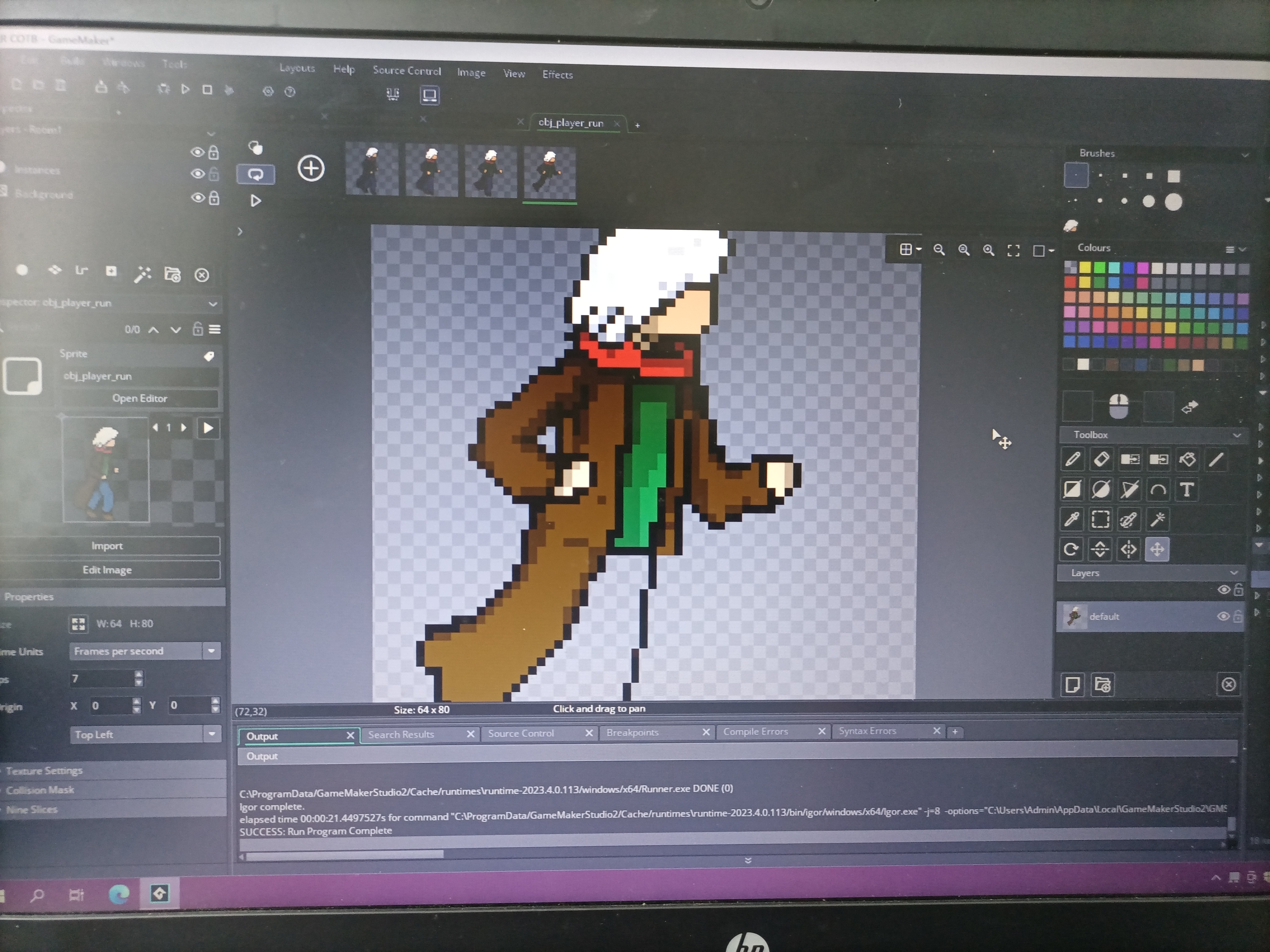The image size is (1270, 952).
Task: Open the grid settings dropdown arrow
Action: pyautogui.click(x=919, y=249)
